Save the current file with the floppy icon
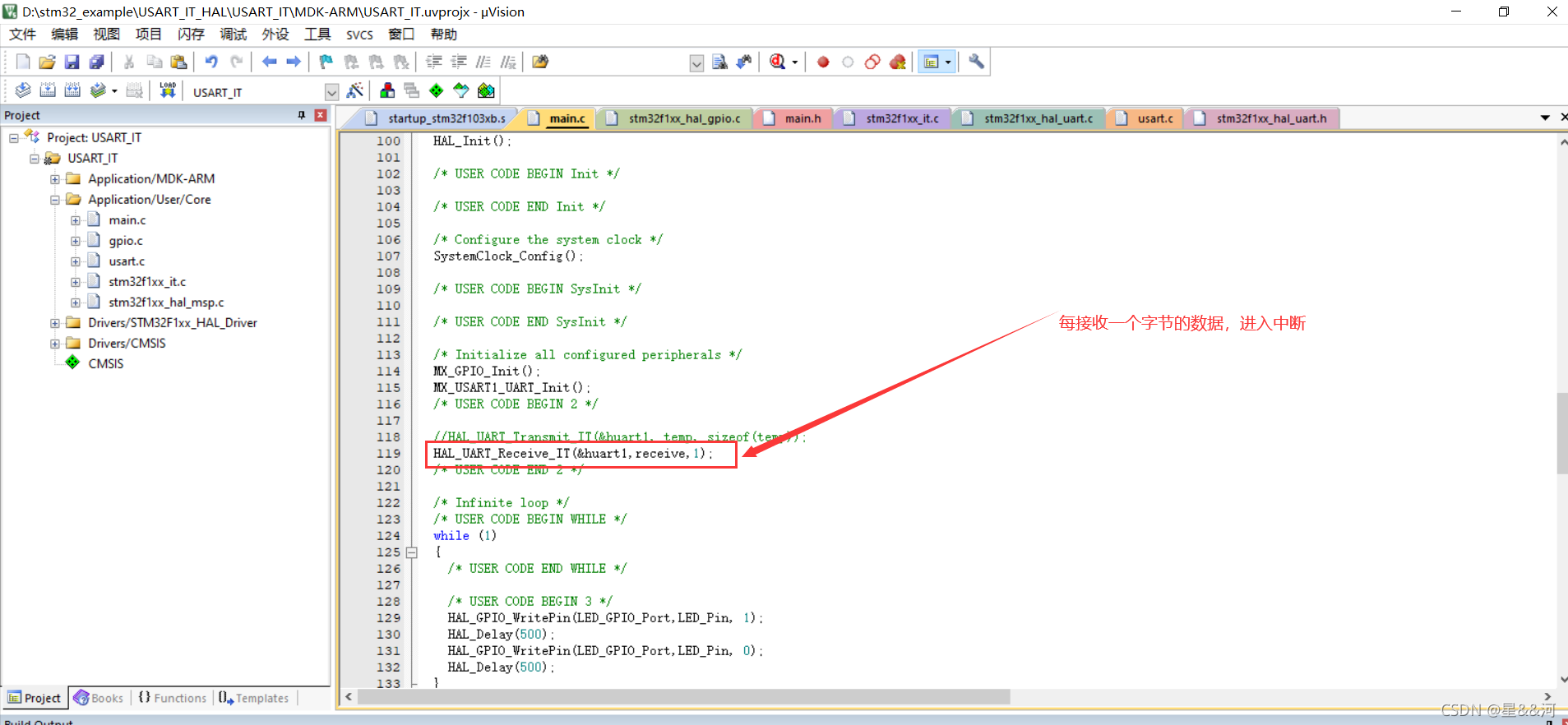This screenshot has width=1568, height=725. (72, 62)
